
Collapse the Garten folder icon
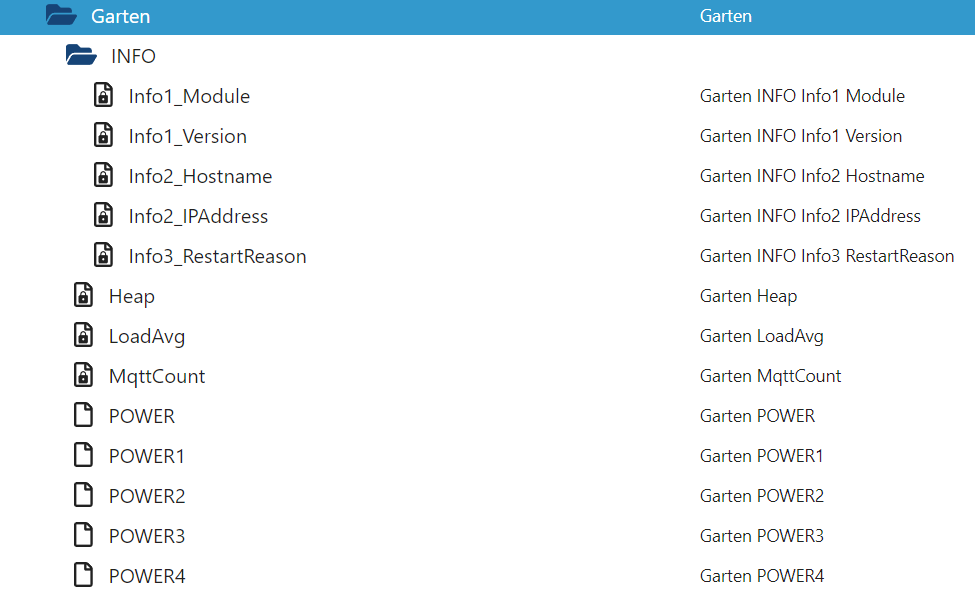[x=61, y=16]
